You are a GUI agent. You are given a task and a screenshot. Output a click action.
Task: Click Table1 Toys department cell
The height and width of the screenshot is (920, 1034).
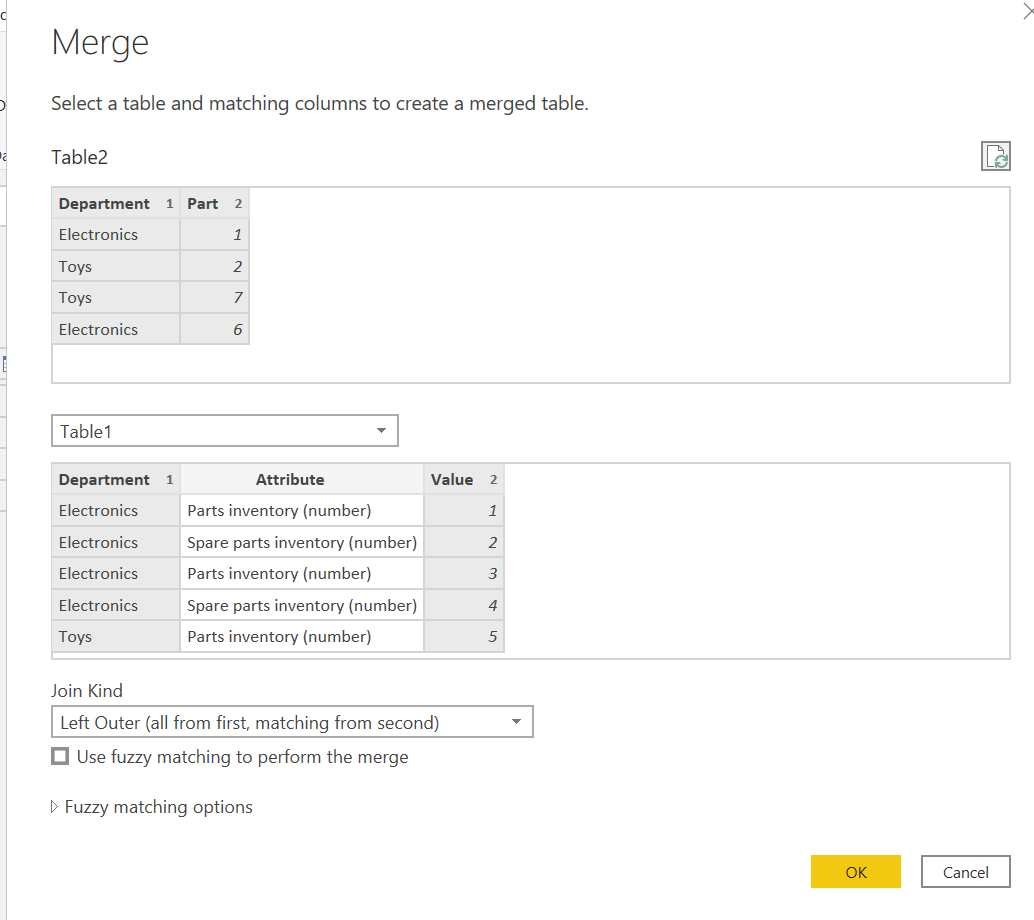[x=116, y=636]
